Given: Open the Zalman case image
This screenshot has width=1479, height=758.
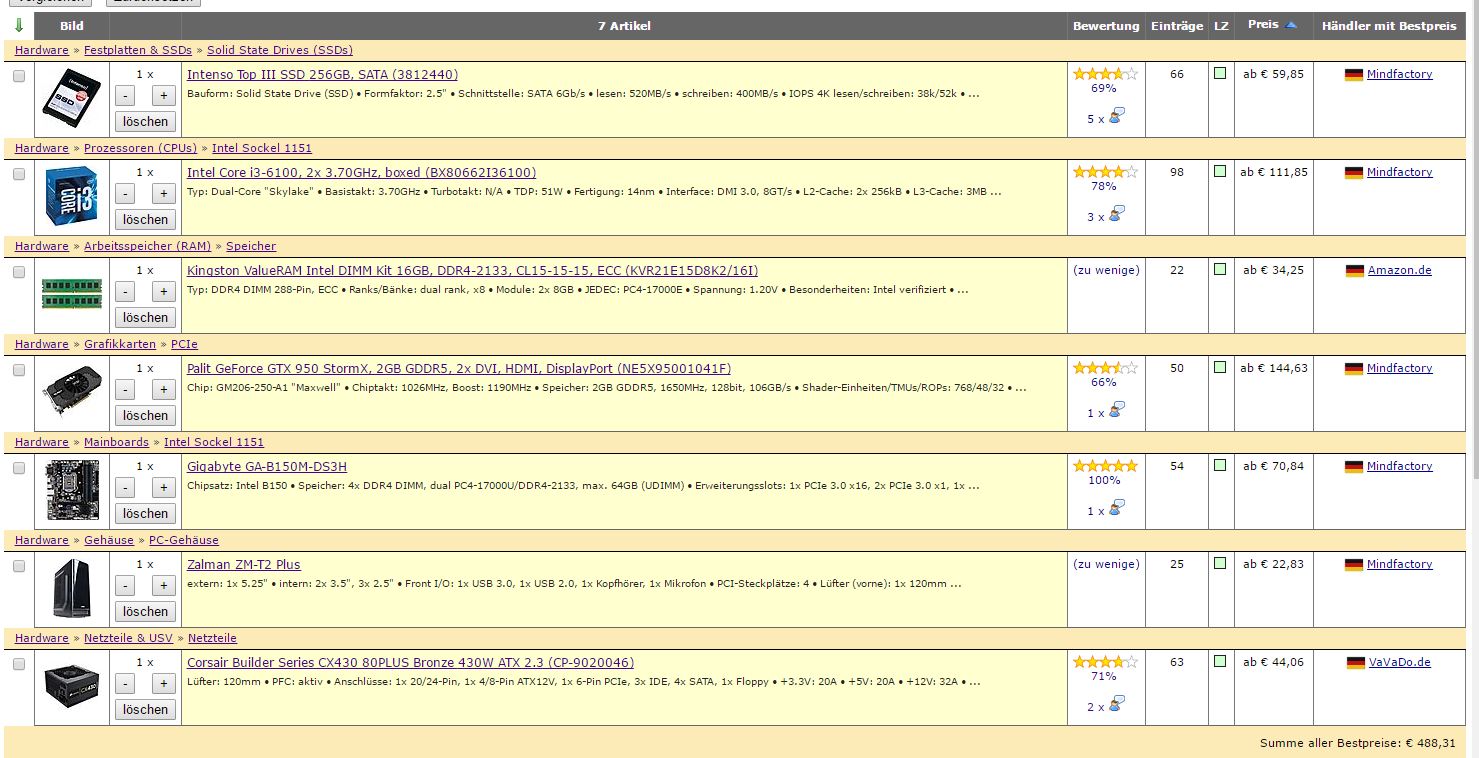Looking at the screenshot, I should pyautogui.click(x=71, y=589).
